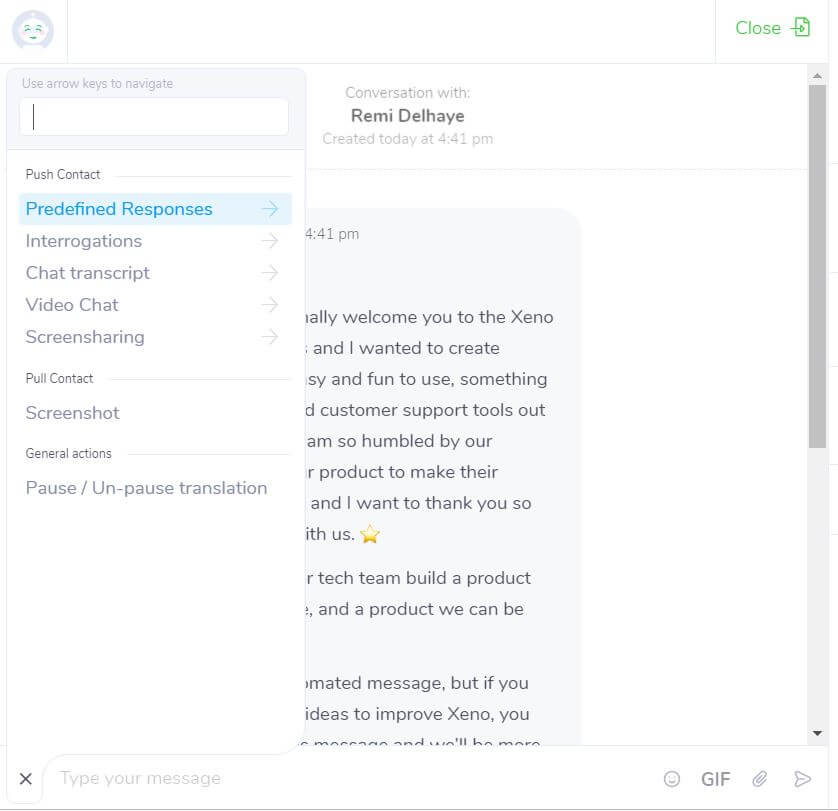
Task: Choose the Video Chat menu entry
Action: coord(72,305)
